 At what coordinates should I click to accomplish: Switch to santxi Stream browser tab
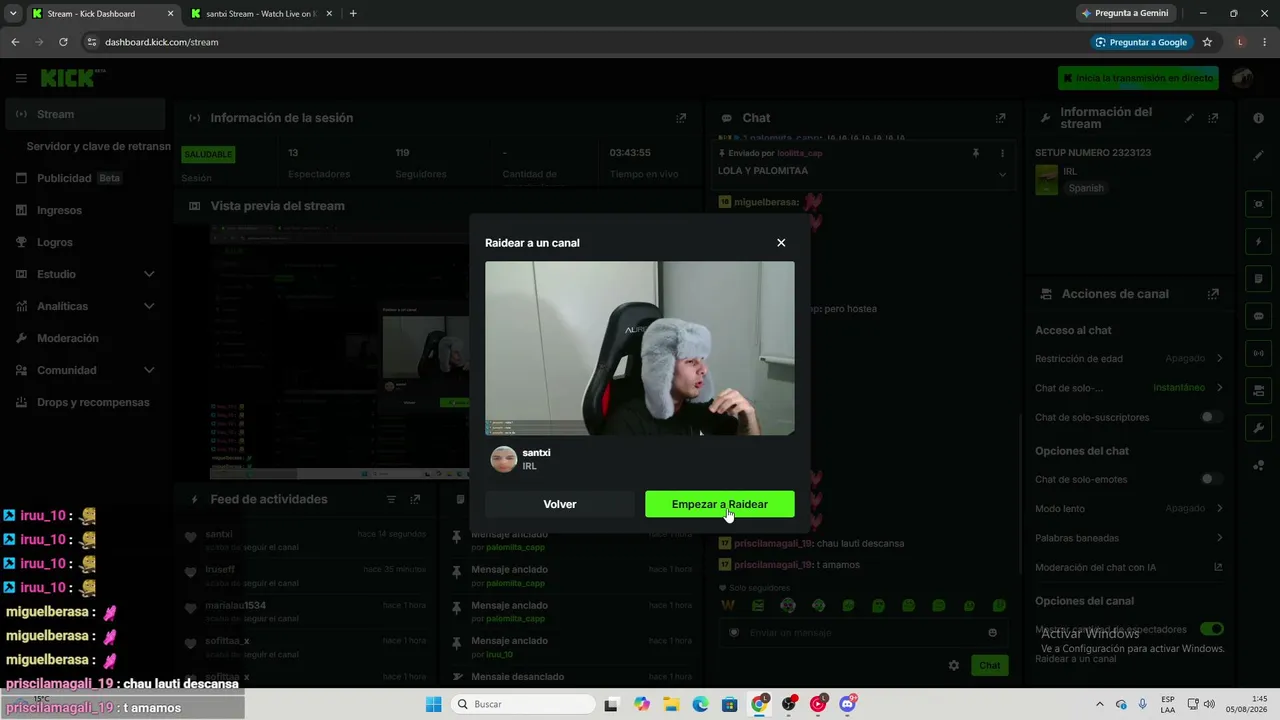(260, 14)
